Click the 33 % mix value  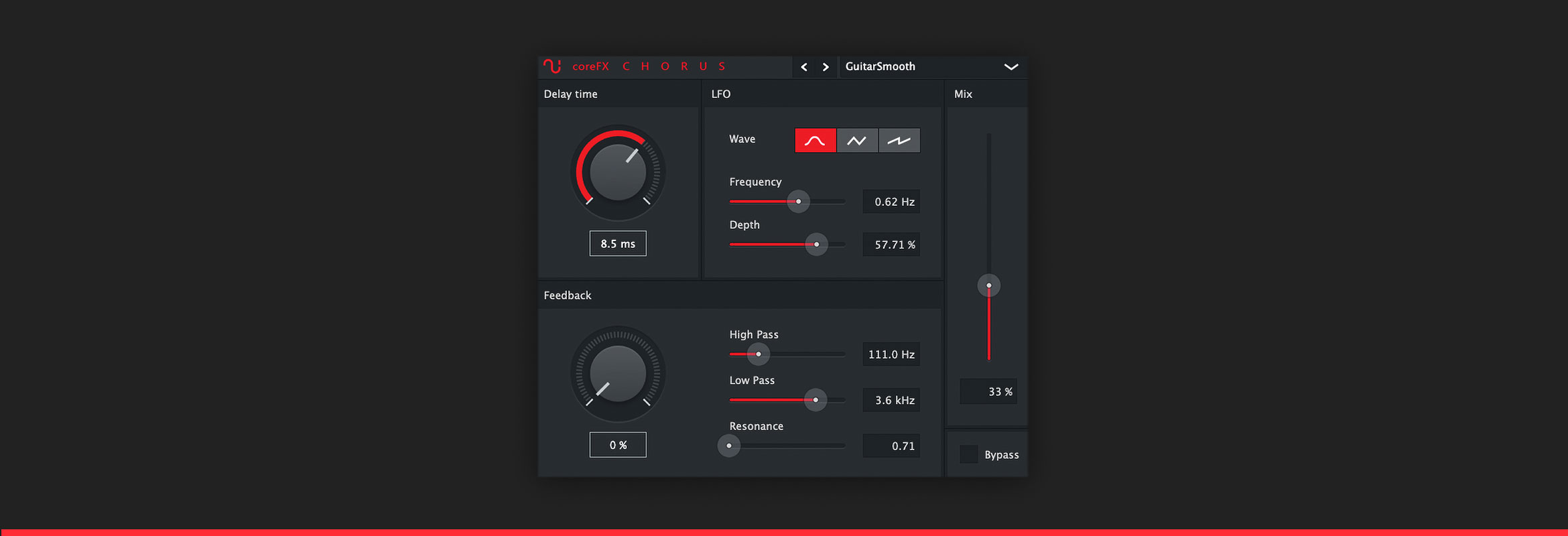pos(988,391)
